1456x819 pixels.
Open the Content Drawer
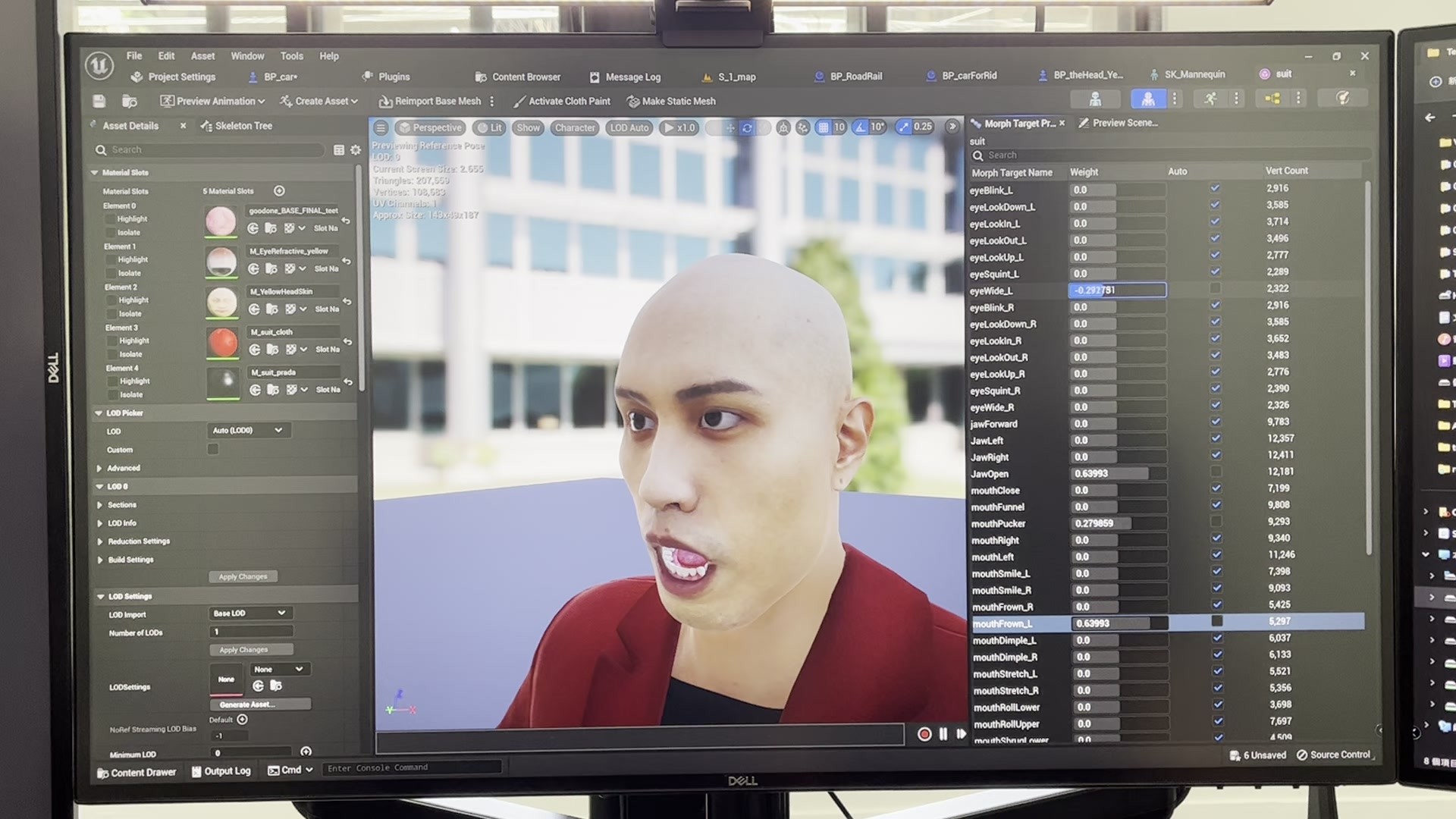pyautogui.click(x=136, y=773)
